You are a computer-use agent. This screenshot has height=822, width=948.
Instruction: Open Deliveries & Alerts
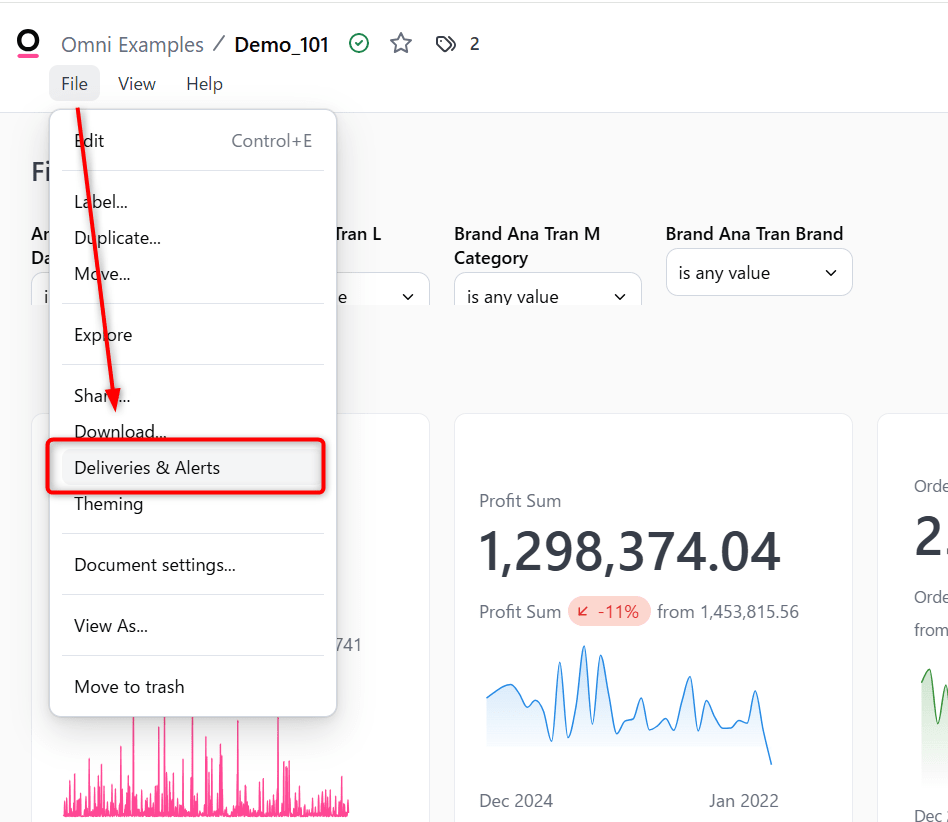pos(193,468)
